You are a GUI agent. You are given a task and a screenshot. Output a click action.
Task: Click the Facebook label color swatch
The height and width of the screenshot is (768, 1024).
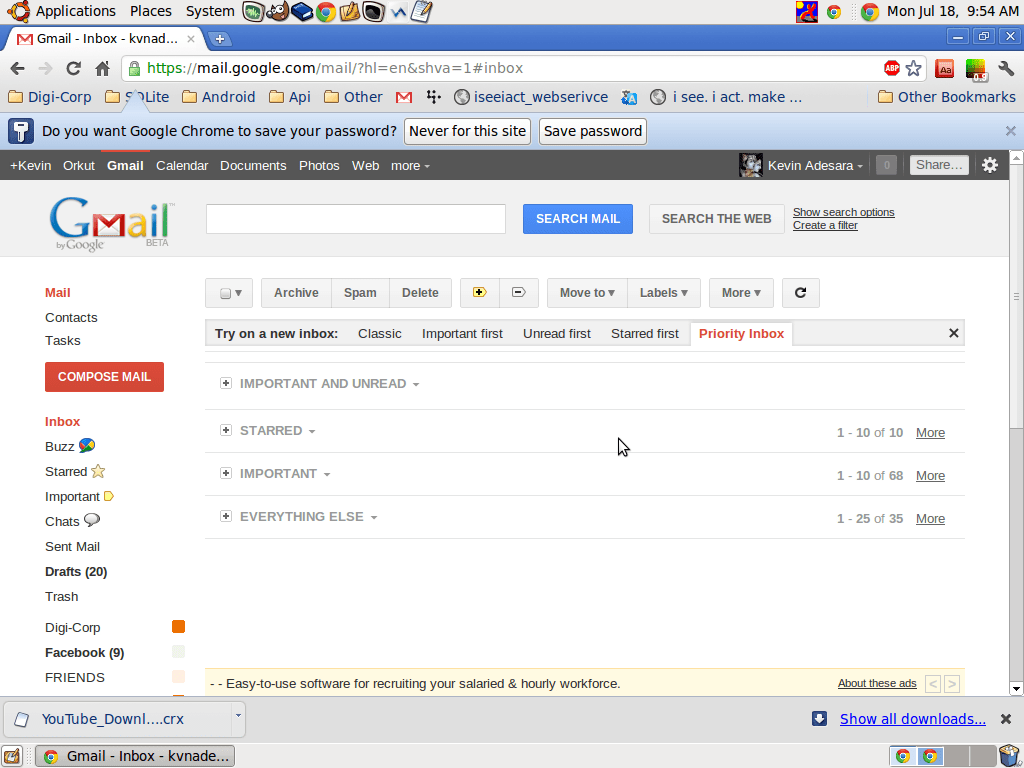(178, 652)
